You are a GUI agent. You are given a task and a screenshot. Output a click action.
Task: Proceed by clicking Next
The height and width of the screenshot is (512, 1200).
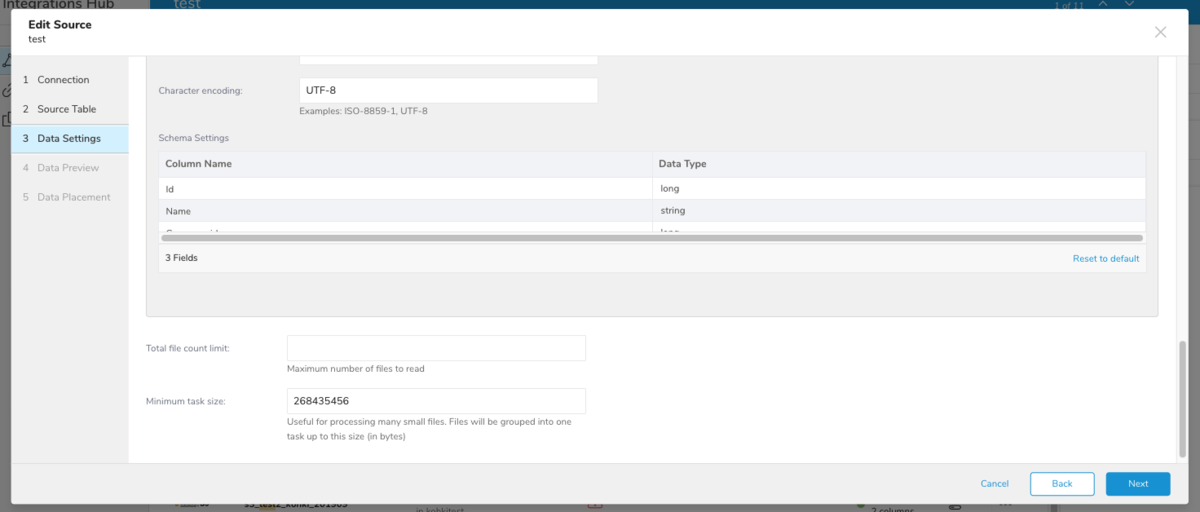pyautogui.click(x=1137, y=484)
